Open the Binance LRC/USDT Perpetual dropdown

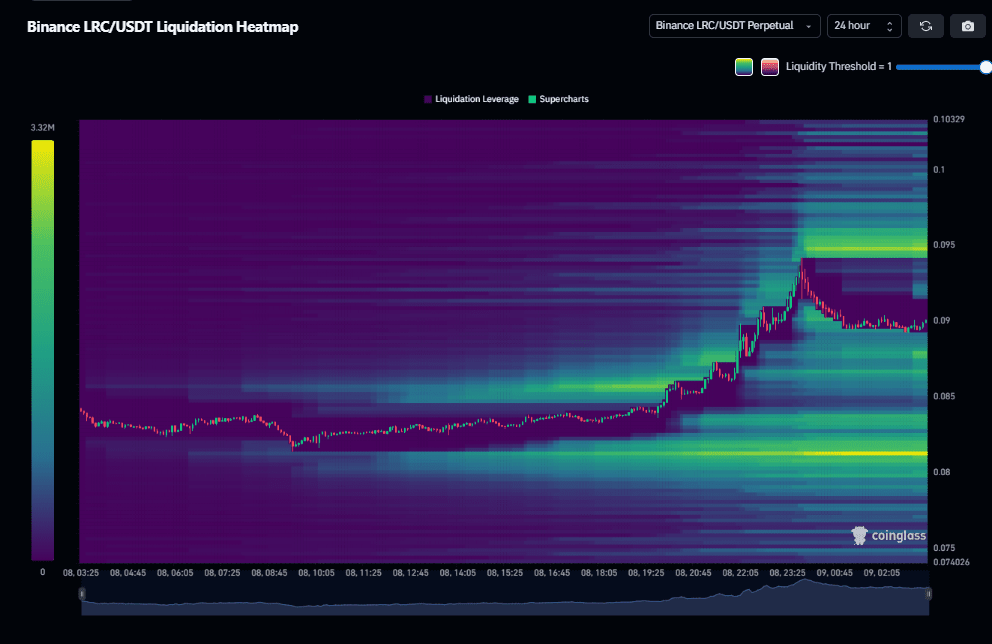pos(735,26)
